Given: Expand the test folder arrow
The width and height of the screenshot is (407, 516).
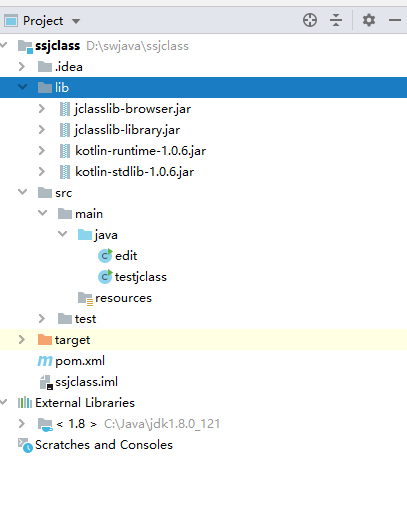Looking at the screenshot, I should [x=42, y=318].
